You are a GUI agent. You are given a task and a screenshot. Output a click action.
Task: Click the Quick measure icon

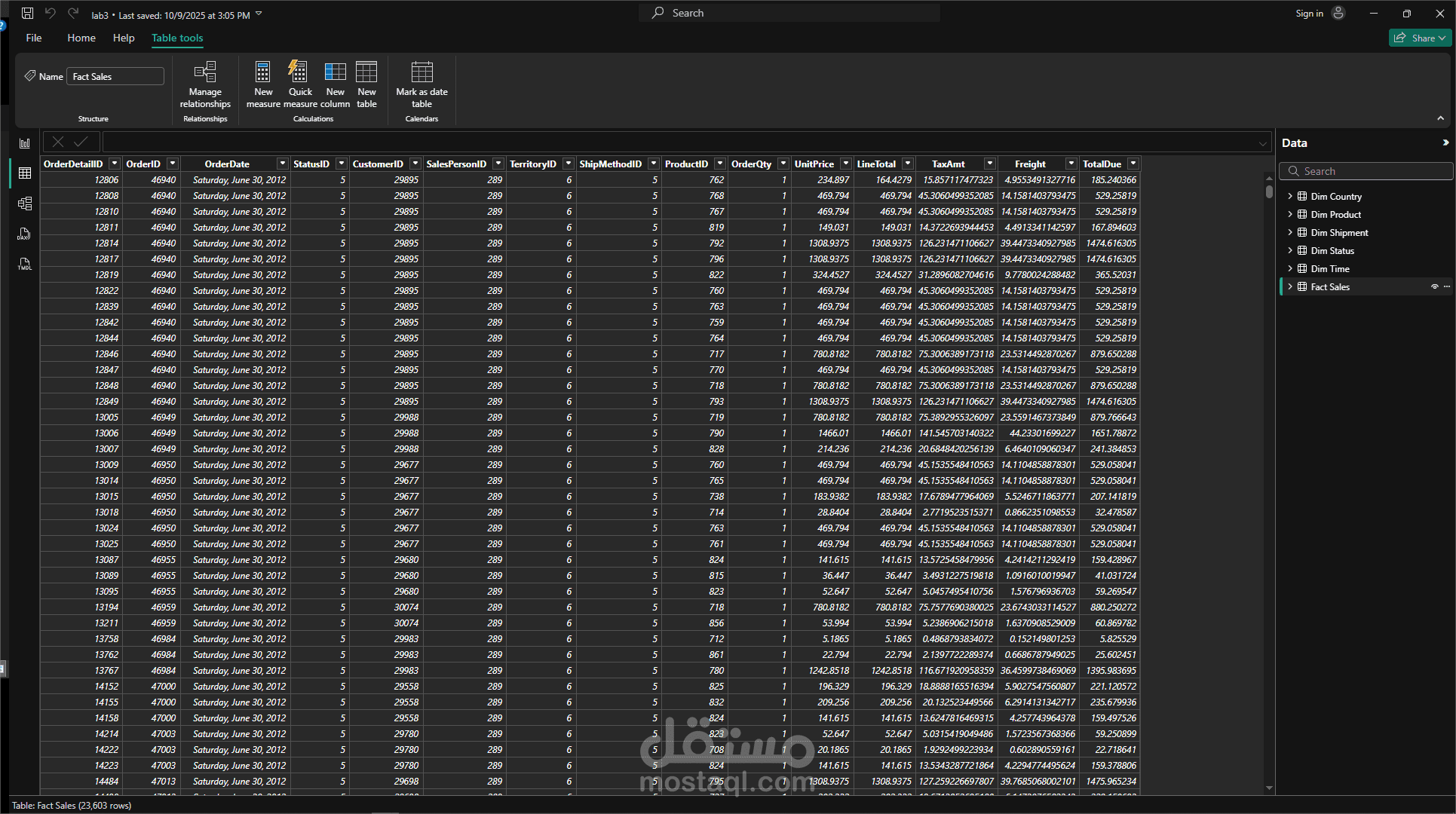pyautogui.click(x=299, y=72)
